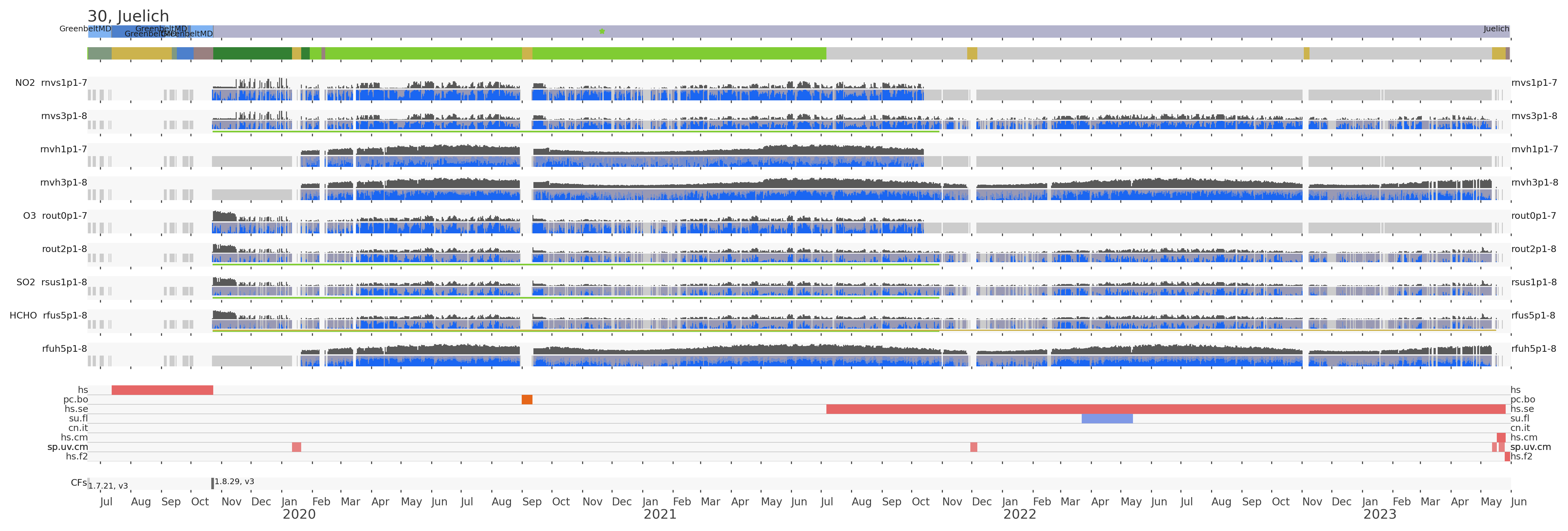Click the "30, Juelich" chart title
This screenshot has height=531, width=1568.
point(128,16)
